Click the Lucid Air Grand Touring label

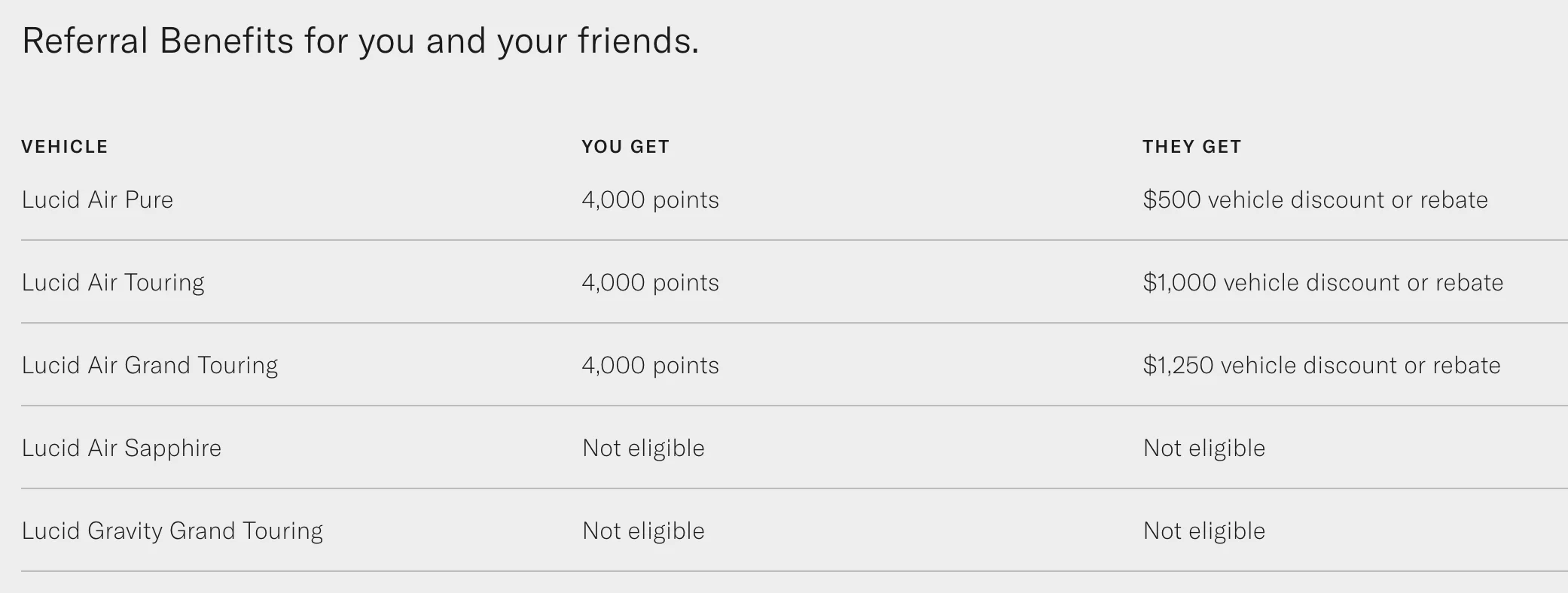[150, 366]
